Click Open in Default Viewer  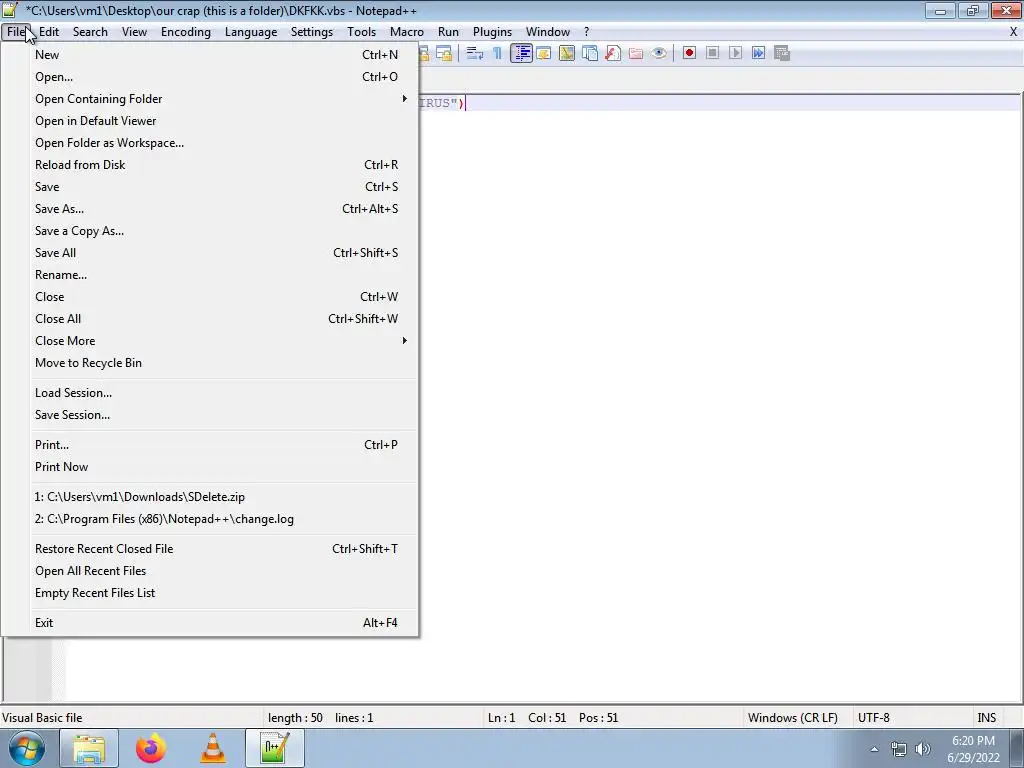pyautogui.click(x=209, y=121)
